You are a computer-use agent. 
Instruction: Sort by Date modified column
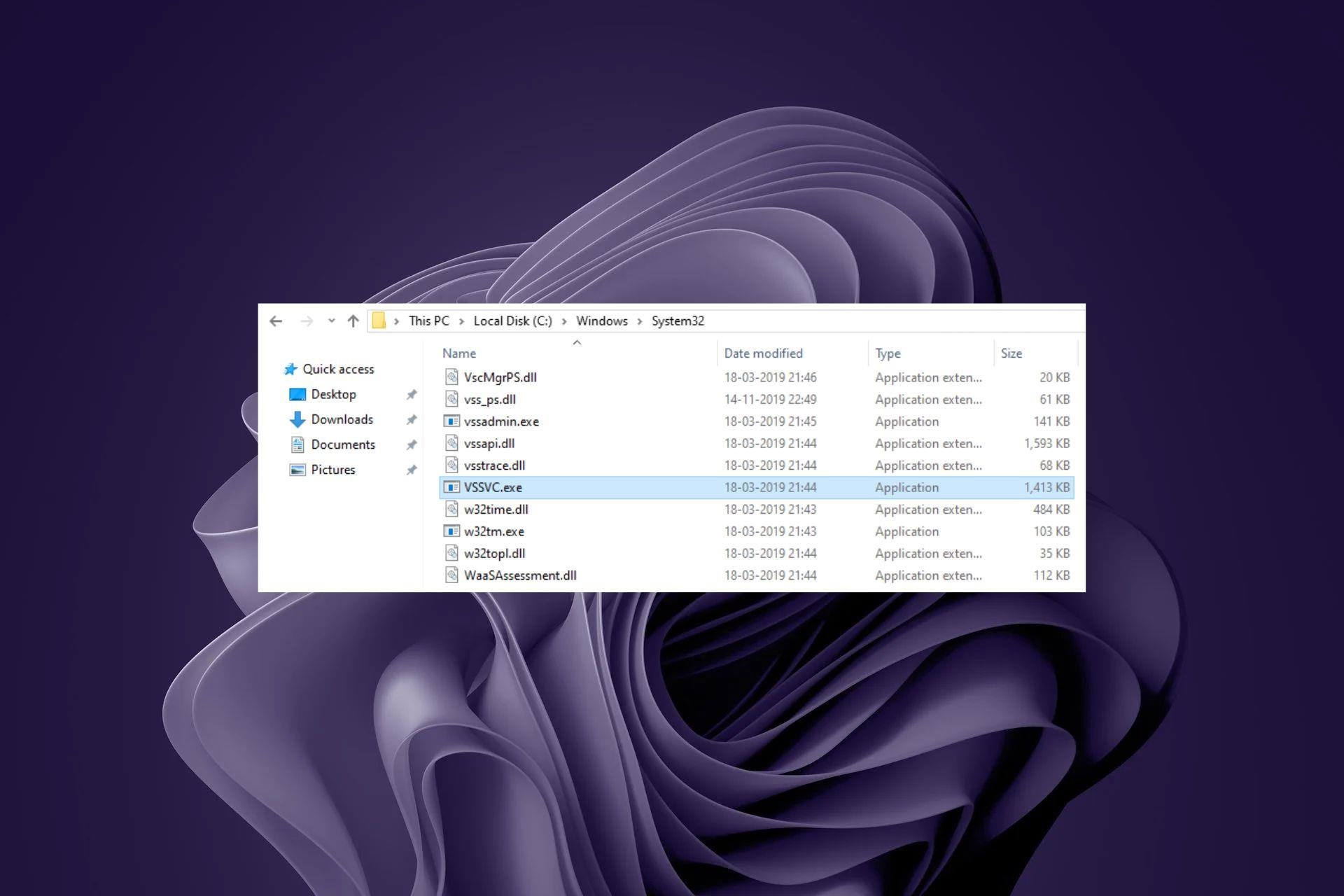tap(763, 353)
